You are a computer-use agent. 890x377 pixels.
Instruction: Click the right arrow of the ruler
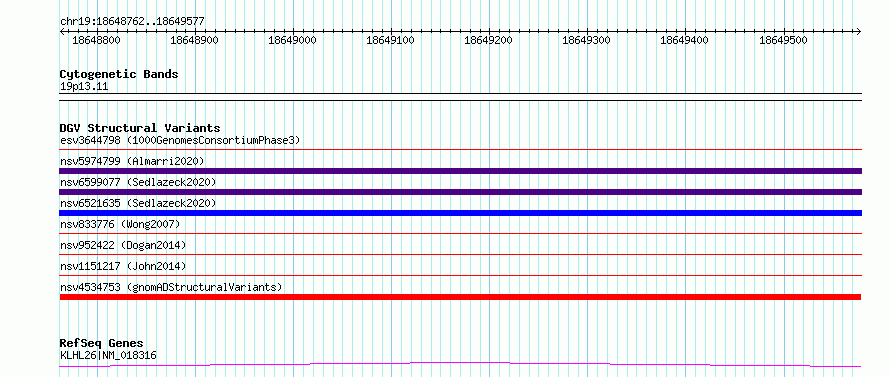(859, 31)
